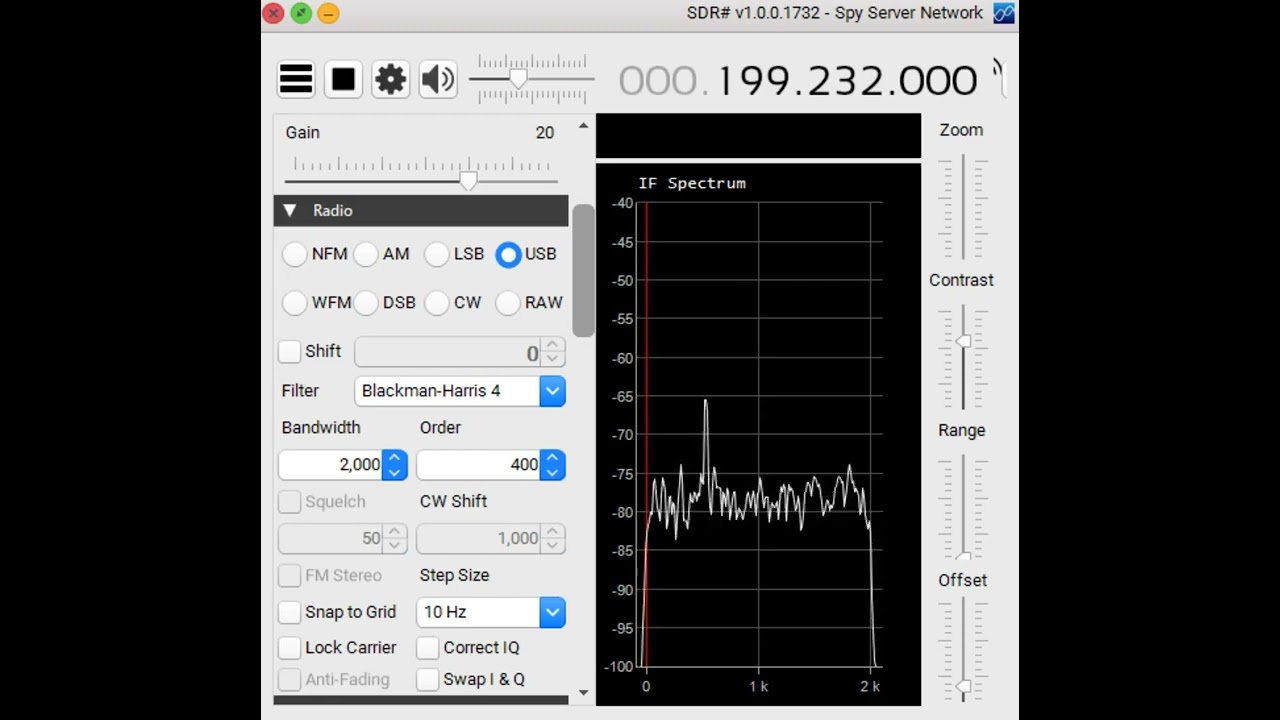Click the volume slider next to speaker

click(x=531, y=79)
